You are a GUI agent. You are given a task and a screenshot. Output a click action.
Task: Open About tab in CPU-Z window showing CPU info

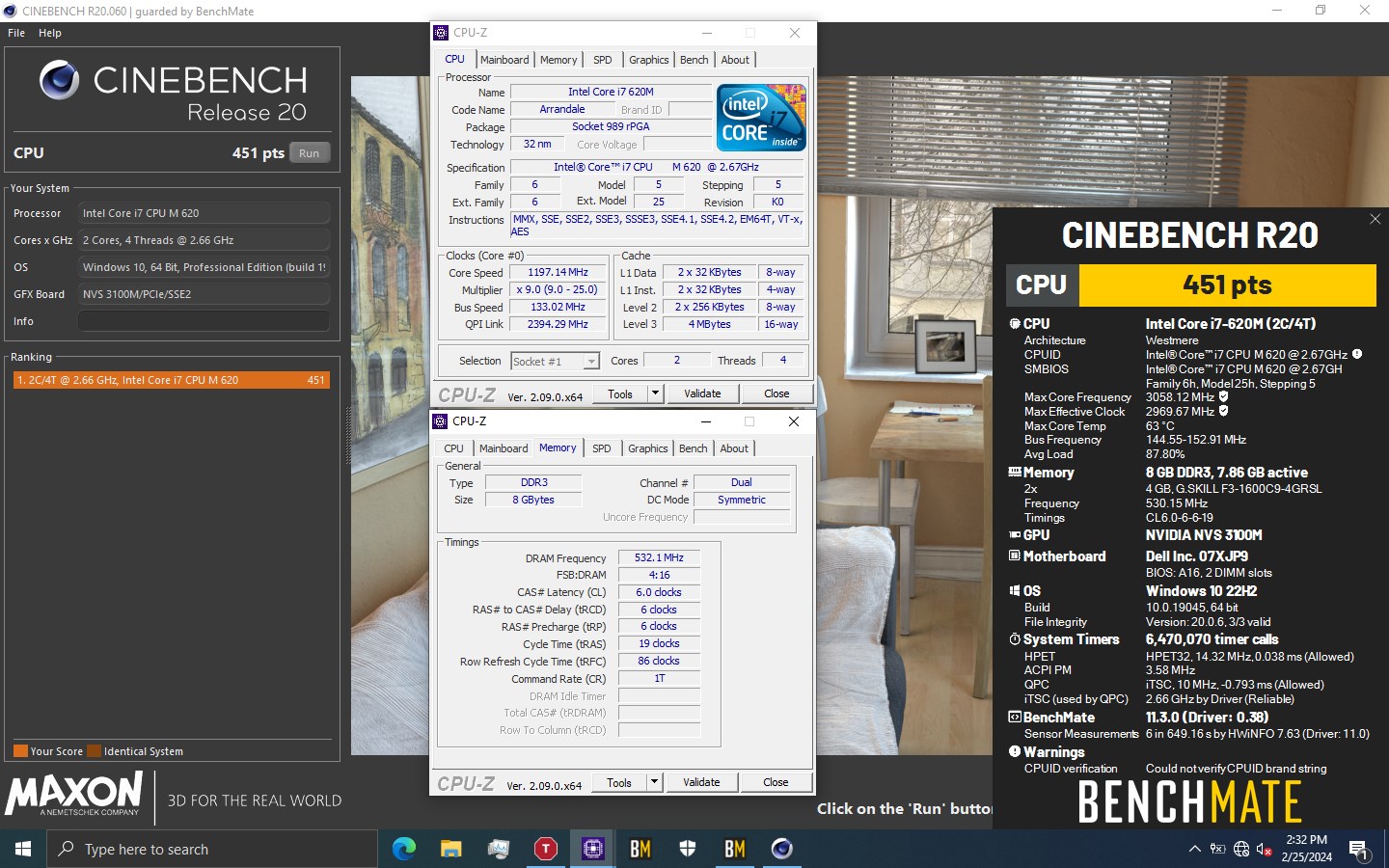(735, 60)
